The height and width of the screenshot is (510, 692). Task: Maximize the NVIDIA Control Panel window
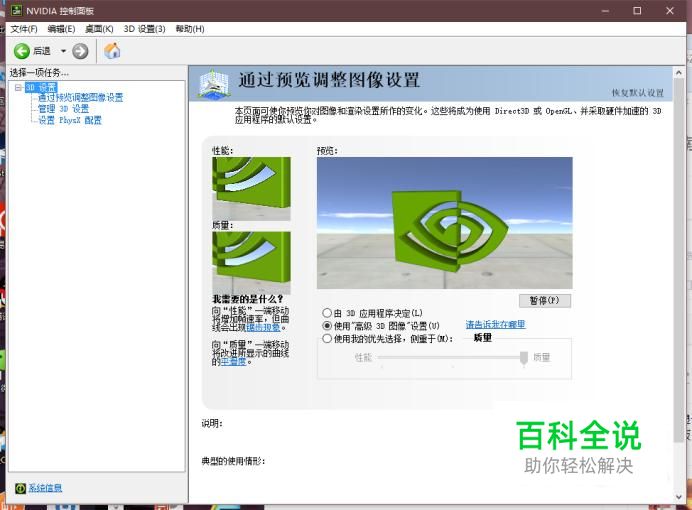[637, 11]
